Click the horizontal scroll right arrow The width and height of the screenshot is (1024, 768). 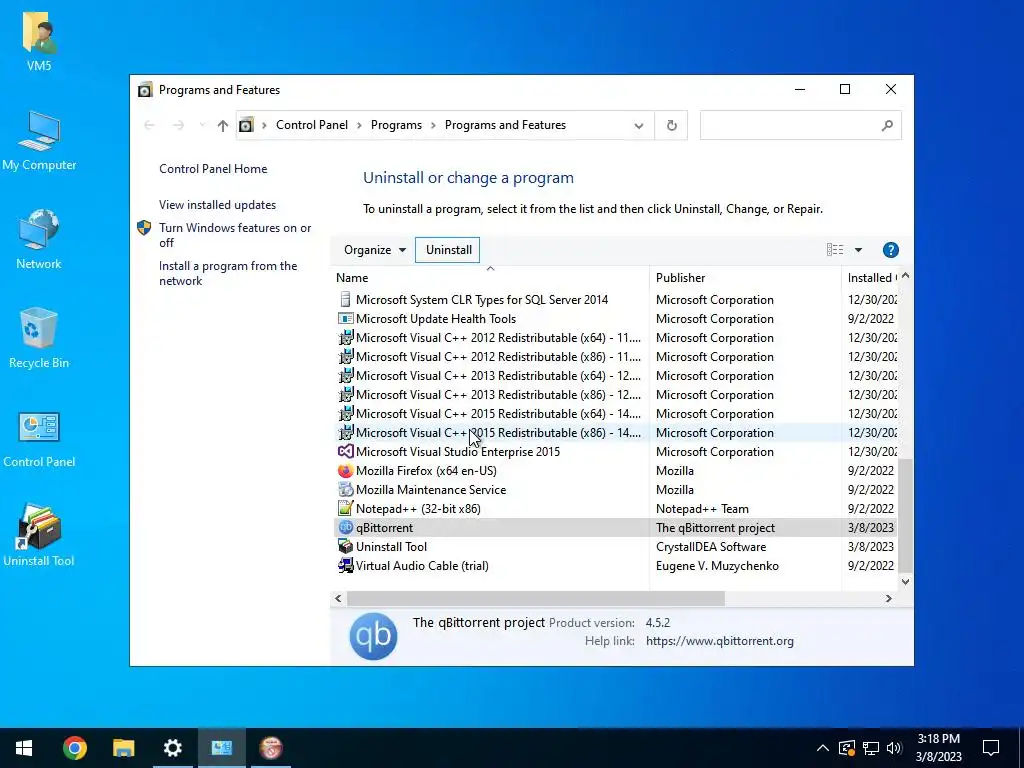click(888, 598)
